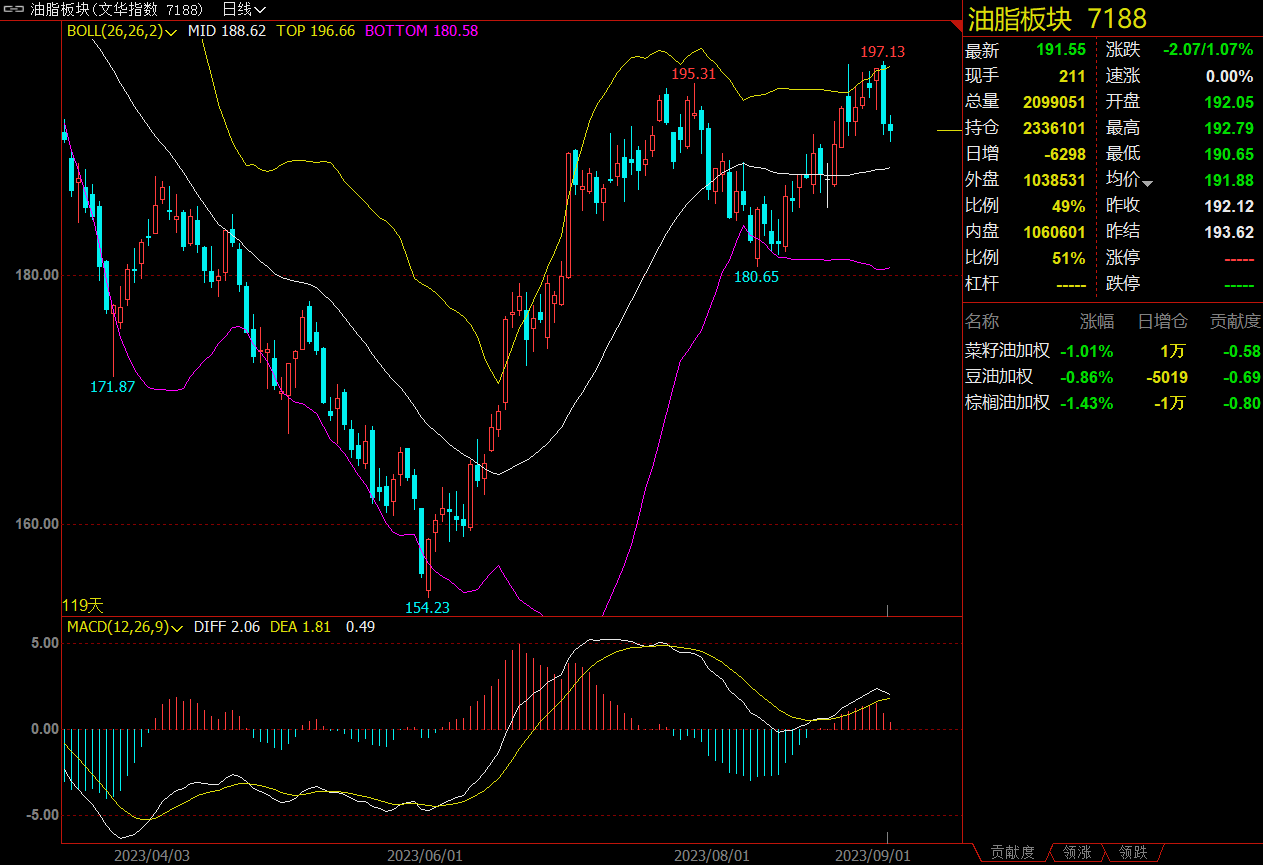Open the 日线 period dropdown
This screenshot has height=865, width=1263.
243,9
